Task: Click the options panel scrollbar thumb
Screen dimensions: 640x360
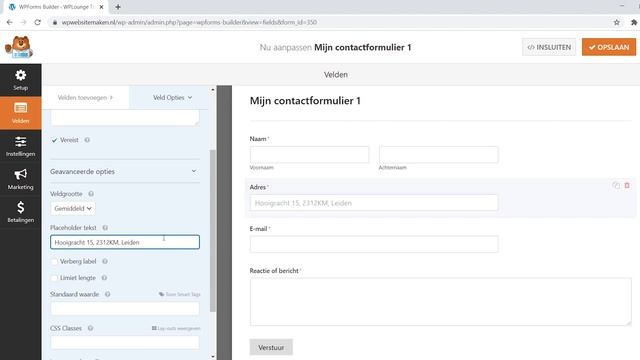Action: pos(213,231)
